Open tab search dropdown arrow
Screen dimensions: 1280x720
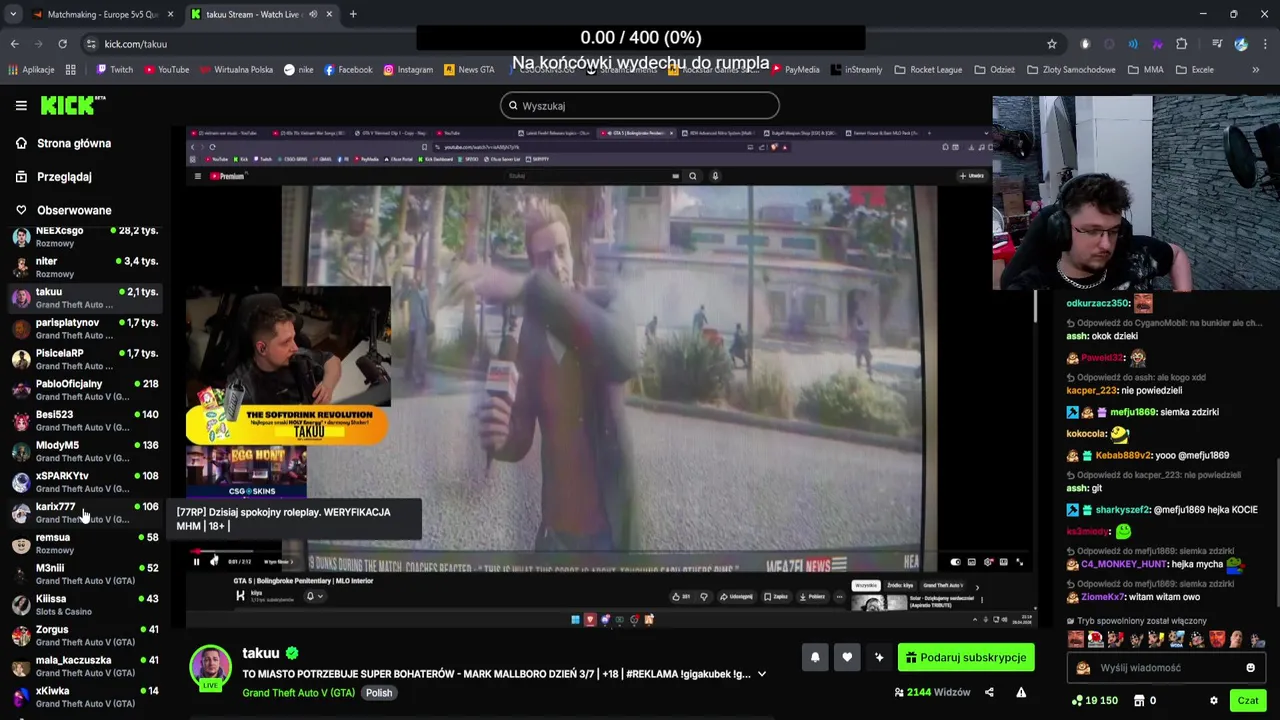13,14
